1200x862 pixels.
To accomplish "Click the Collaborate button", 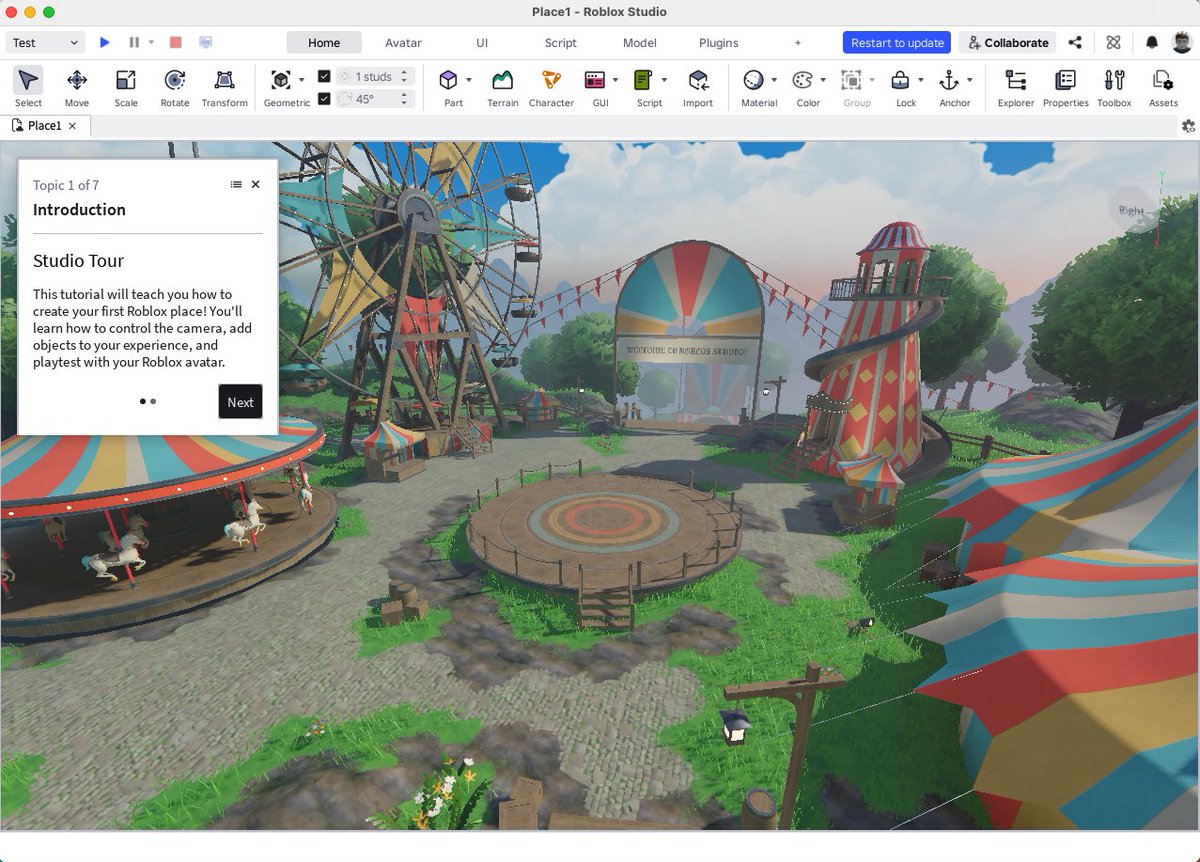I will (x=1007, y=43).
